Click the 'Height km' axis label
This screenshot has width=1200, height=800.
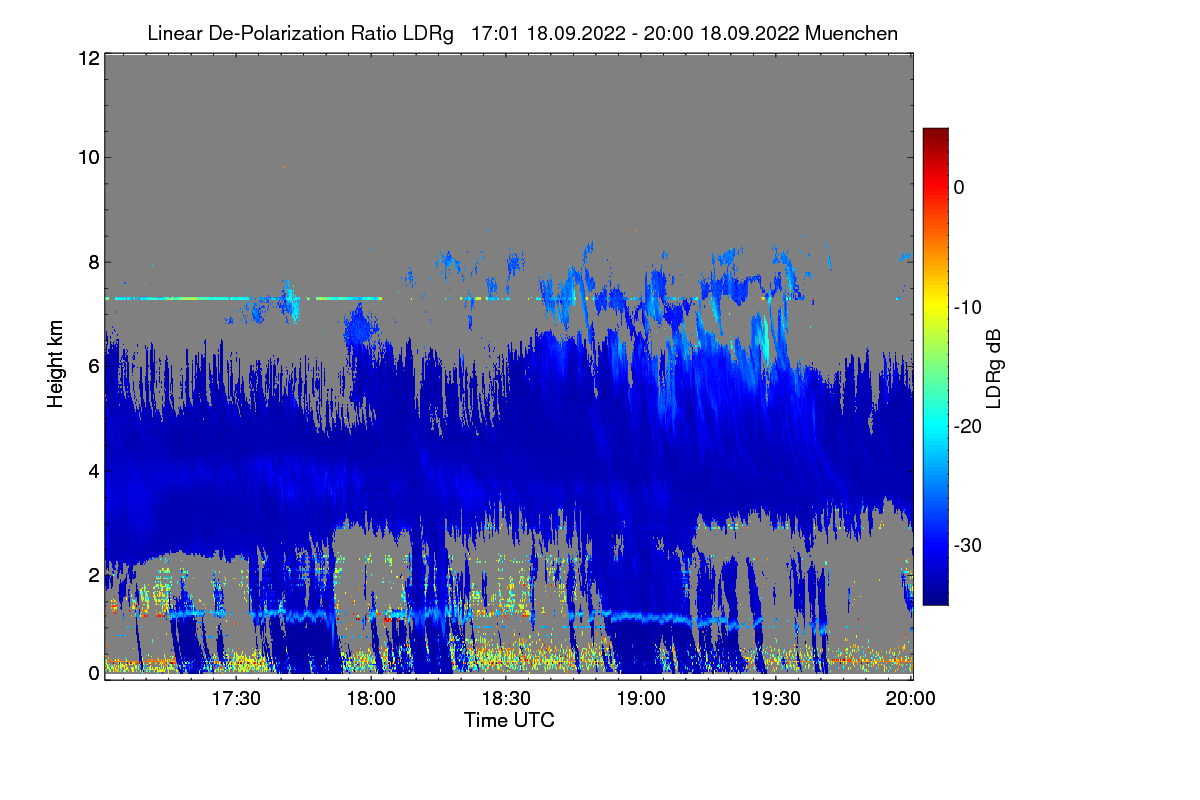coord(57,366)
